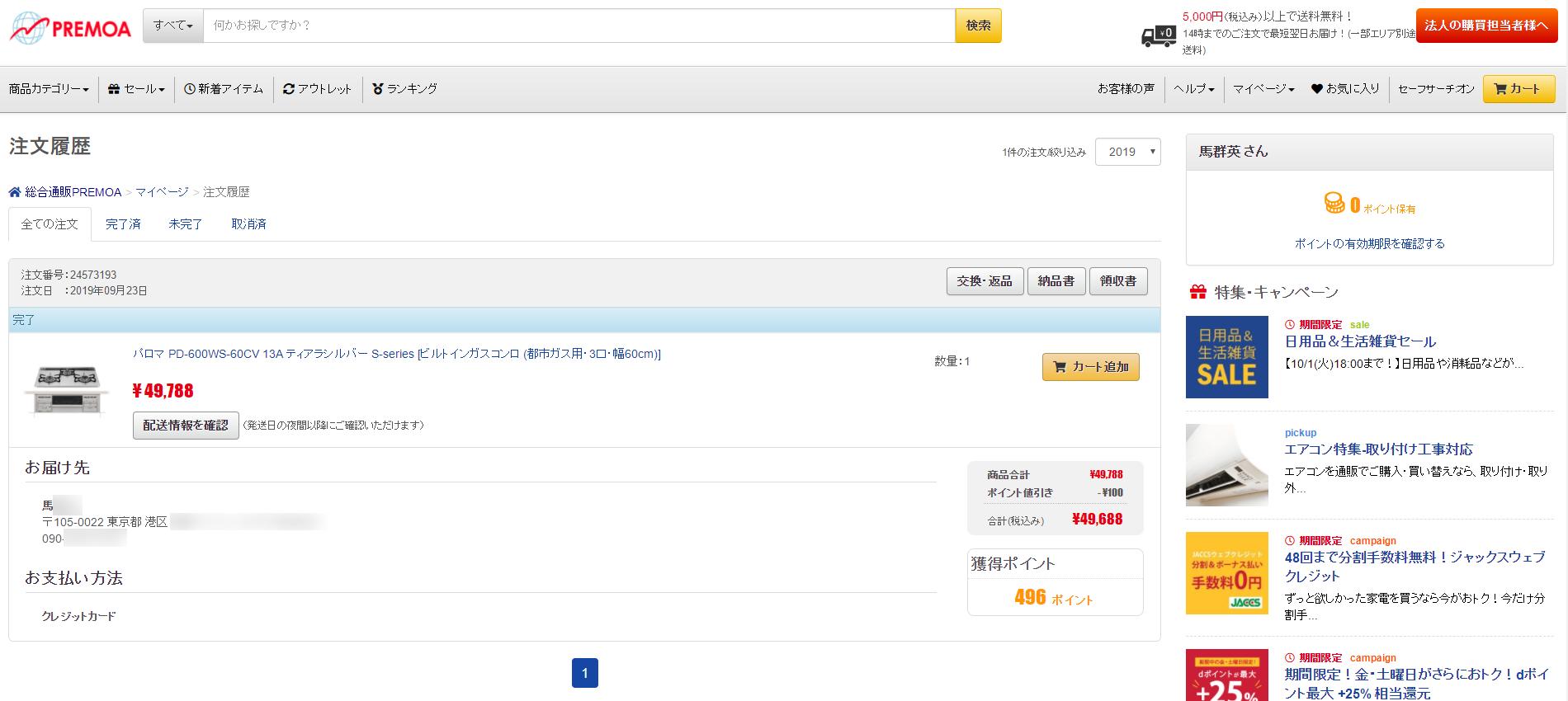Screen dimensions: 1568x701
Task: Open アウトレット page
Action: (317, 89)
